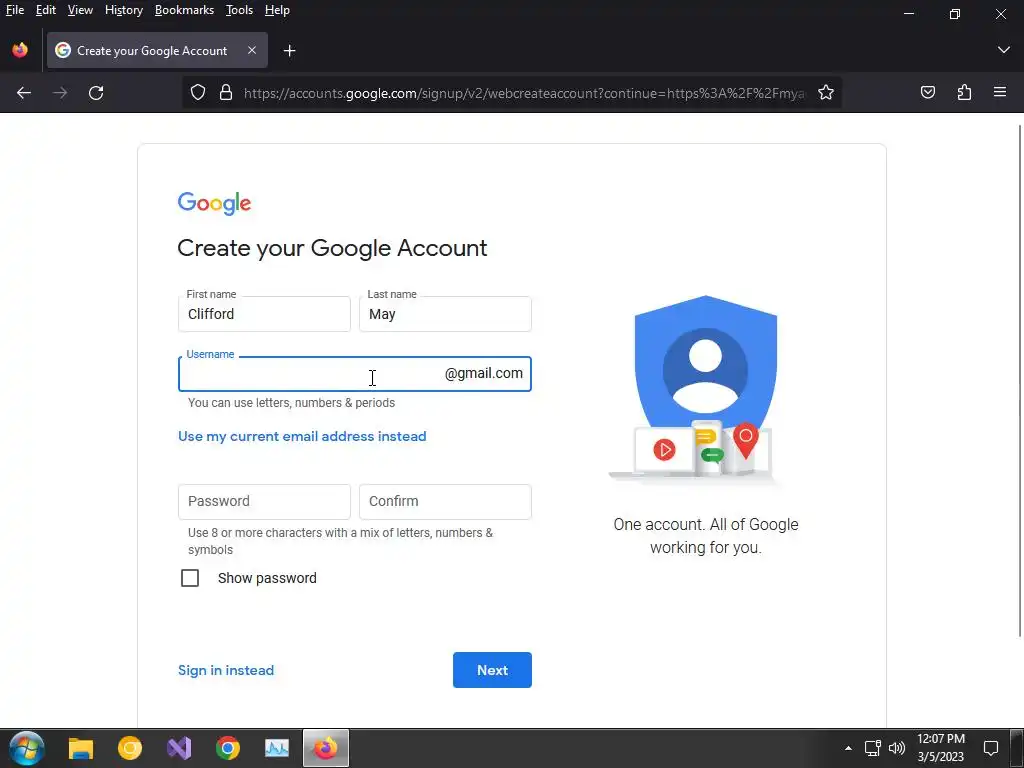
Task: Click Use my current email address instead
Action: point(302,436)
